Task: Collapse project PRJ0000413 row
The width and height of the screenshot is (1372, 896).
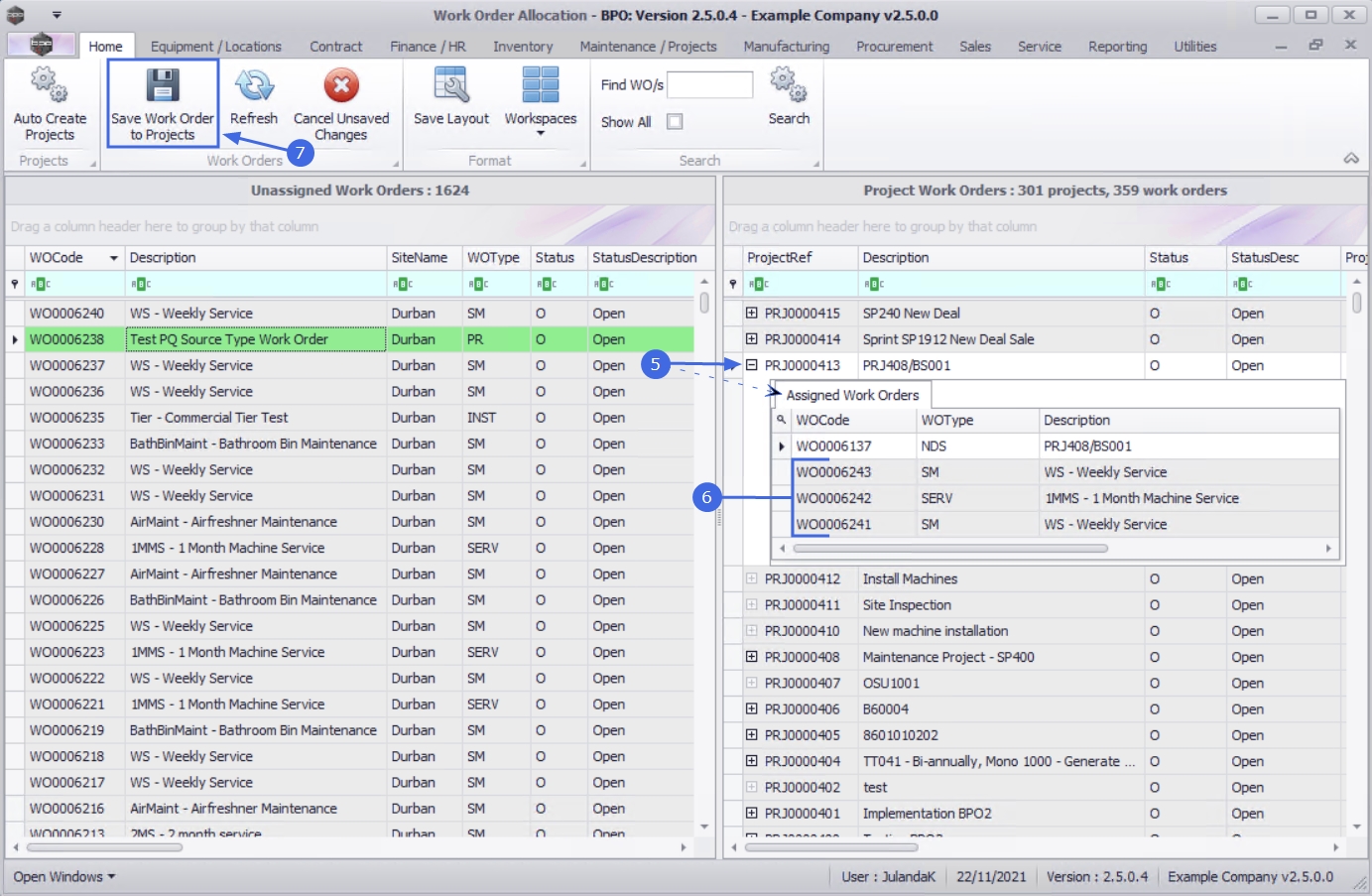Action: [751, 365]
